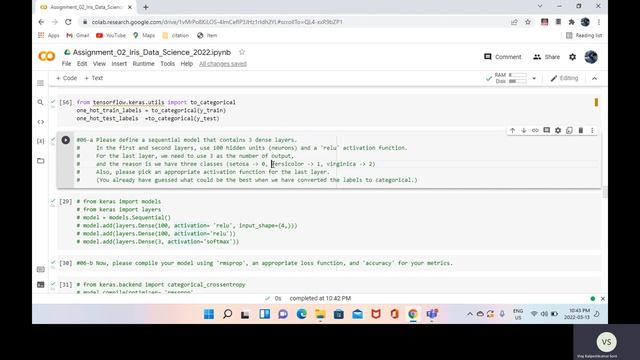Show hidden system tray icons chevron

point(470,314)
